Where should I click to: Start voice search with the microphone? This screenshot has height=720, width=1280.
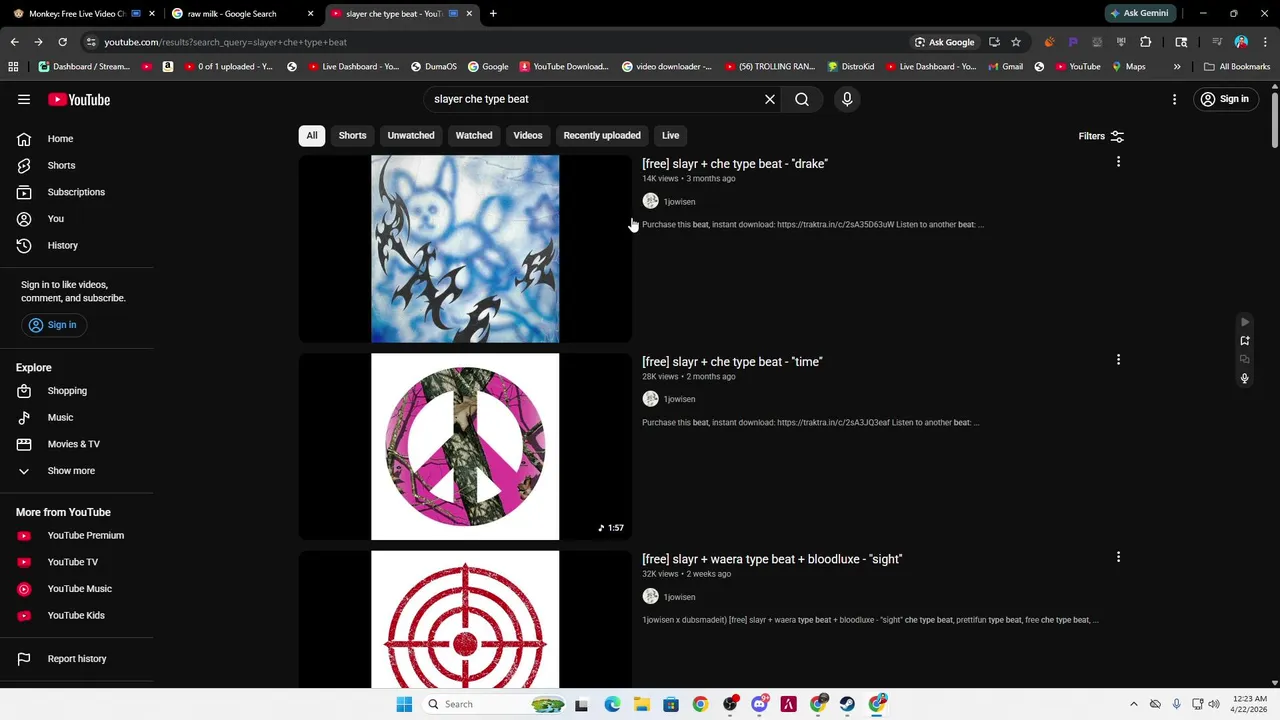(847, 99)
